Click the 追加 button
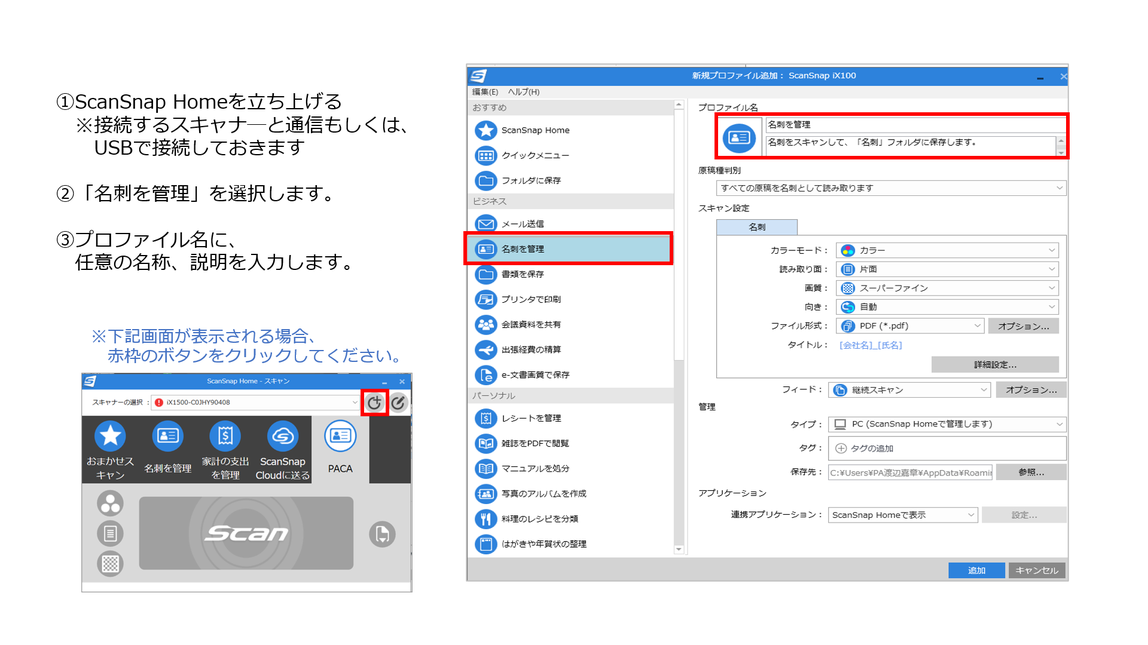 [976, 570]
